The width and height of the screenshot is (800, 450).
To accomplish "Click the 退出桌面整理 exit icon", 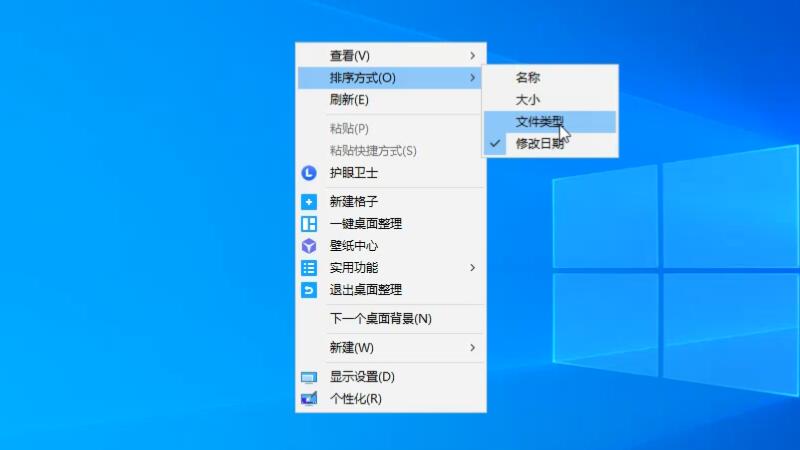I will 309,290.
